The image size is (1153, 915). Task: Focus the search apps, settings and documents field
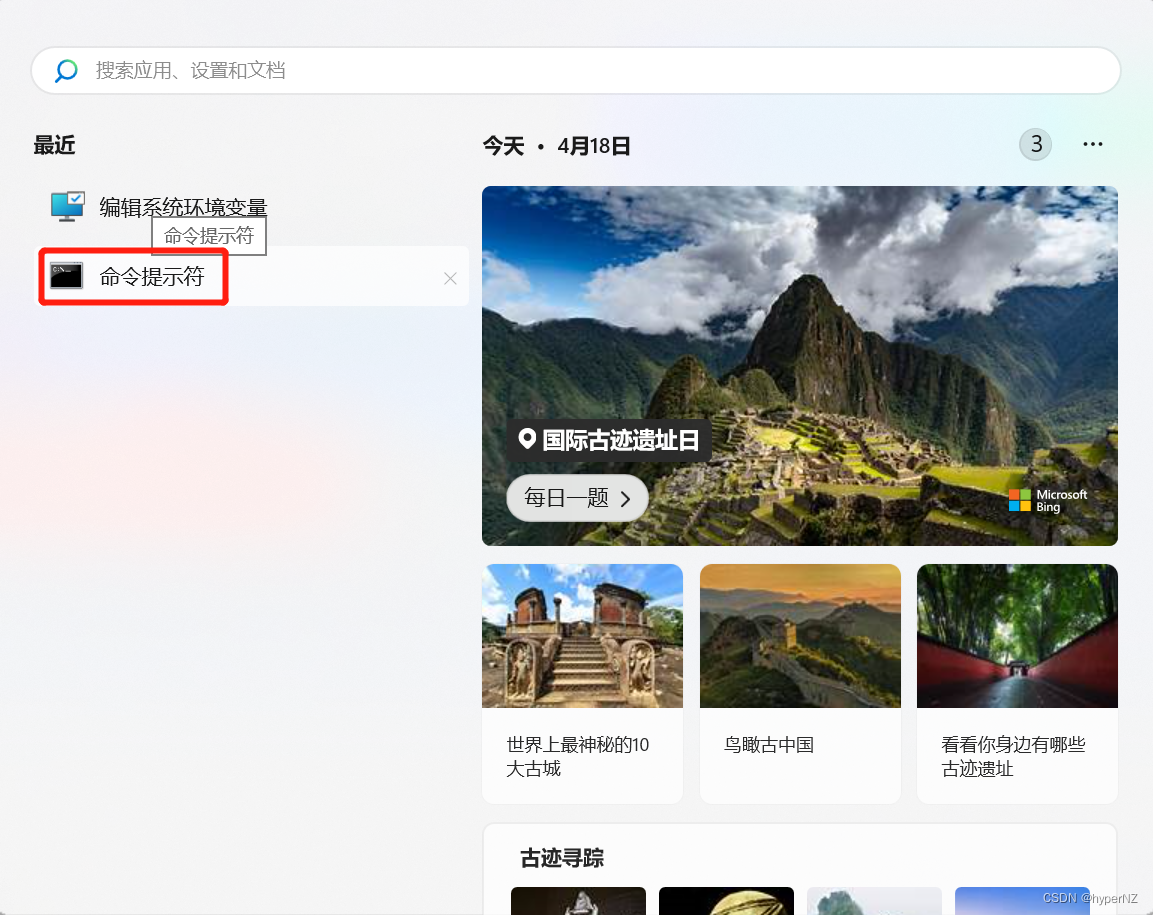pyautogui.click(x=576, y=71)
